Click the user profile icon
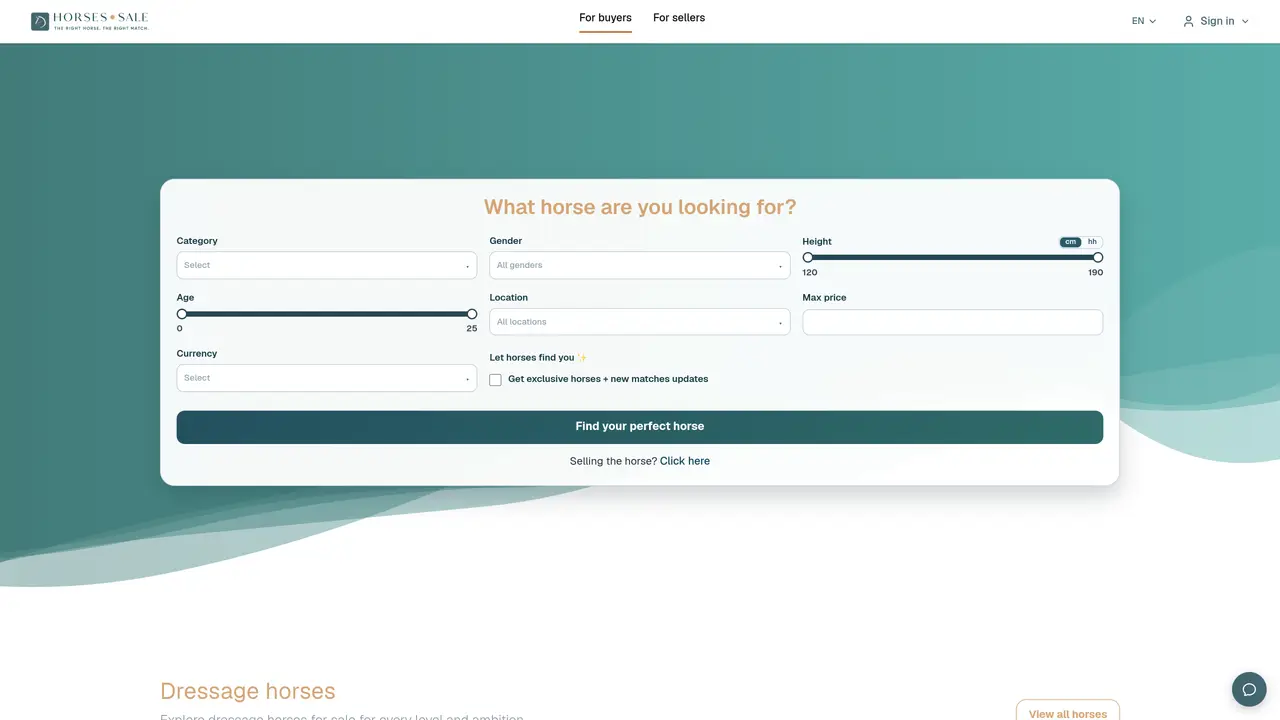Screen dimensions: 1280x720 coord(1188,21)
